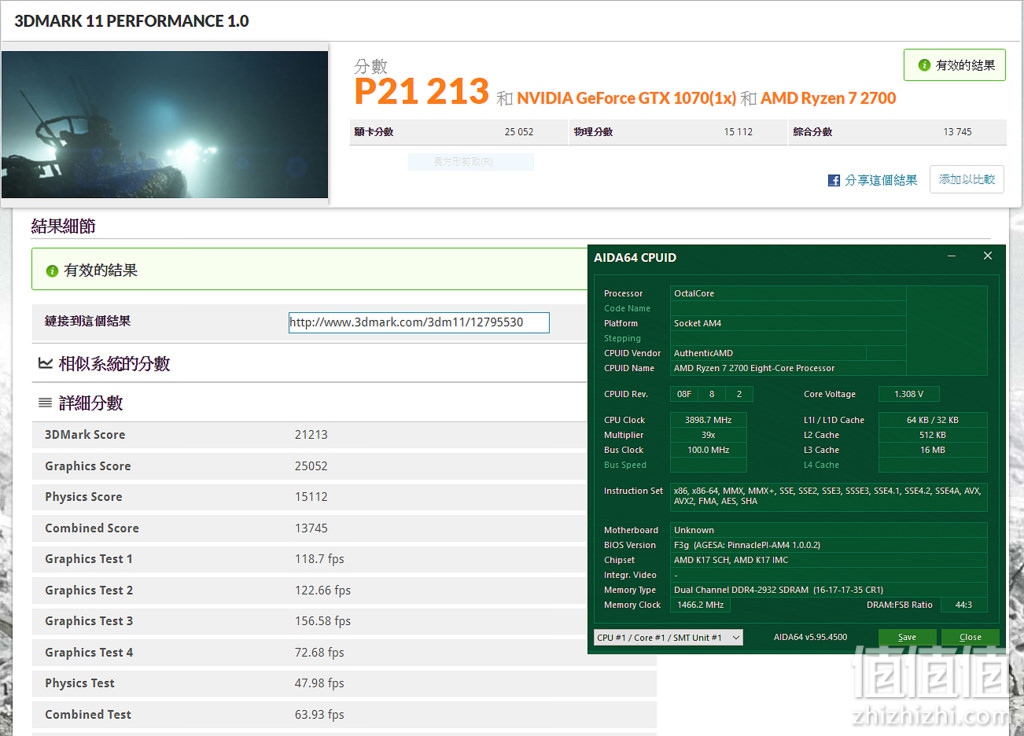Click the green valid-result info icon at top right
The height and width of the screenshot is (736, 1024).
(923, 65)
